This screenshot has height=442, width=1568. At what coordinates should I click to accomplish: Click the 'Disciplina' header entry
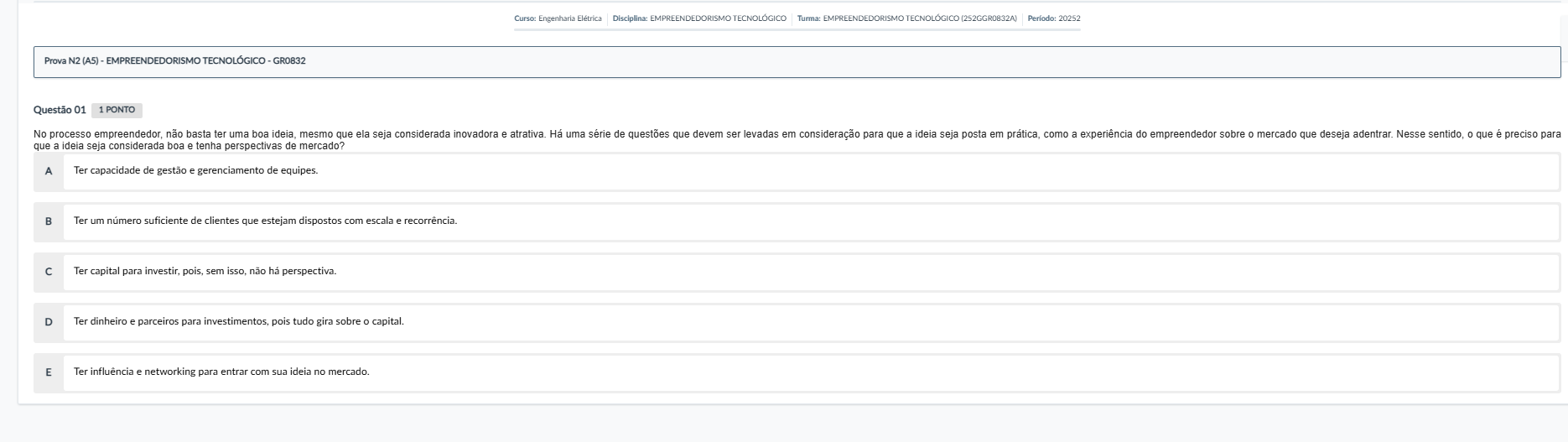pos(699,18)
